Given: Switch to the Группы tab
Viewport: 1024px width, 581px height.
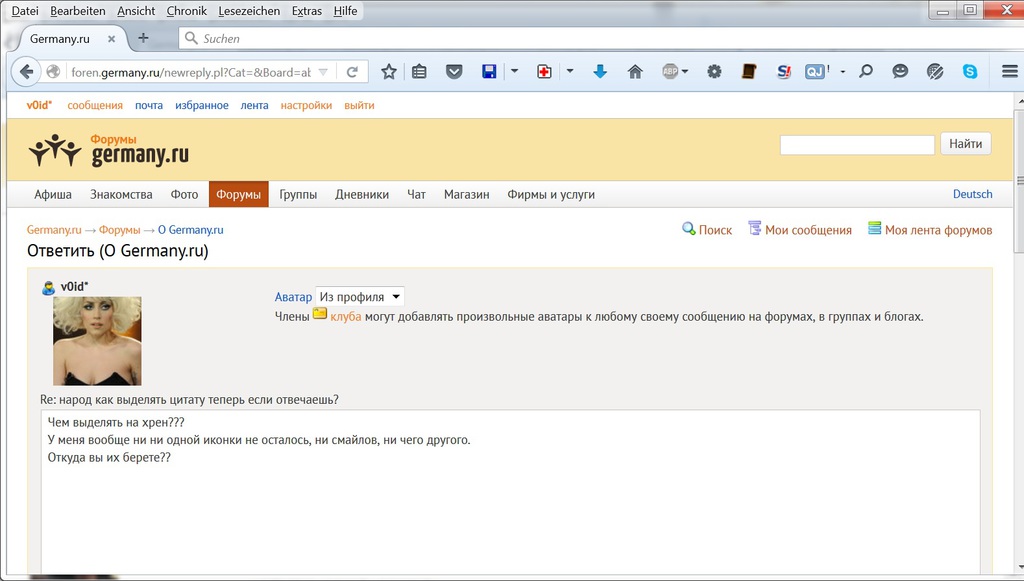Looking at the screenshot, I should coord(298,194).
